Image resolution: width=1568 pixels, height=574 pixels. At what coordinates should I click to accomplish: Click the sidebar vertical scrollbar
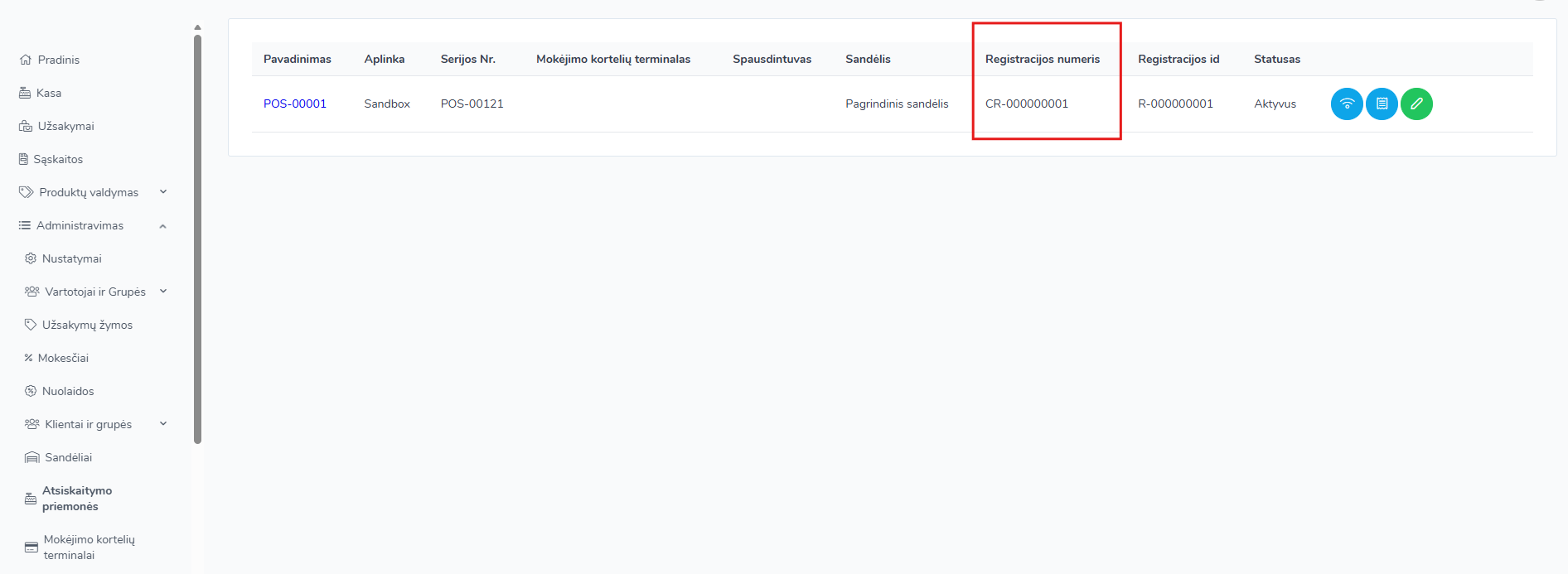point(197,239)
